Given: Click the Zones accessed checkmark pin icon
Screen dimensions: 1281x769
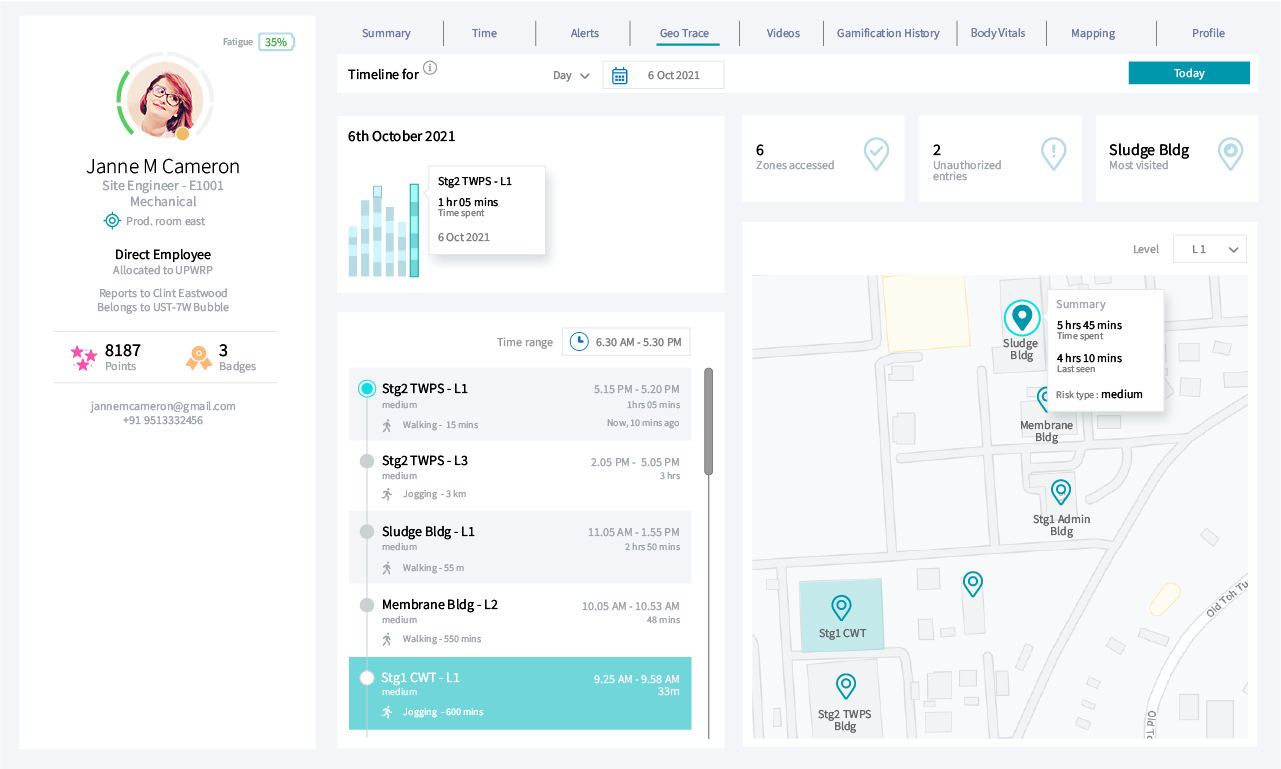Looking at the screenshot, I should [x=876, y=154].
